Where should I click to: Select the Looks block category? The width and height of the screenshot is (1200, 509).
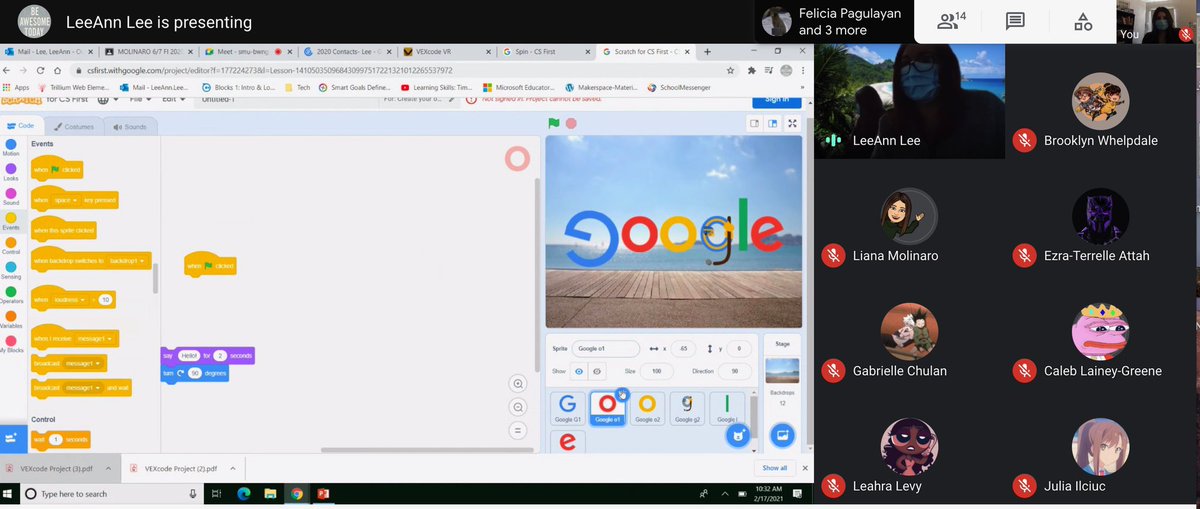11,172
